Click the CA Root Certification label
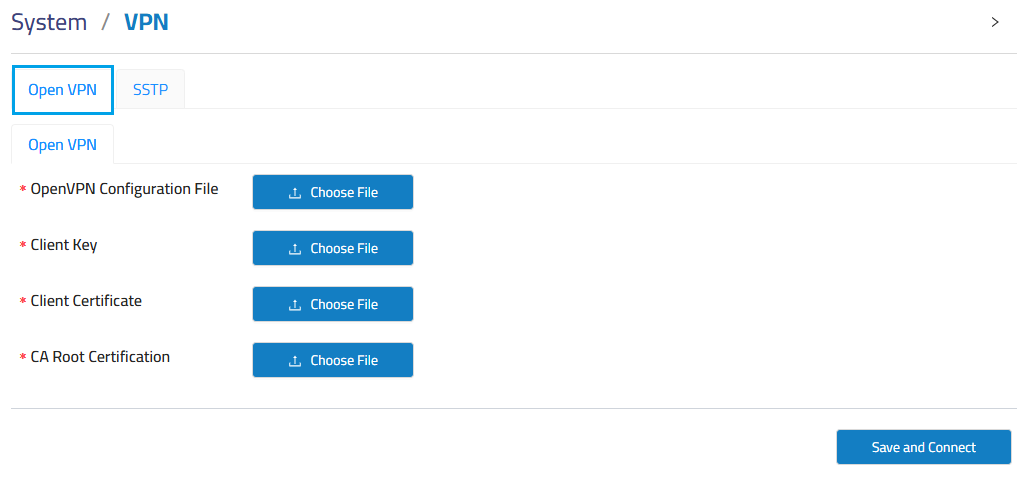The height and width of the screenshot is (482, 1032). [x=100, y=357]
